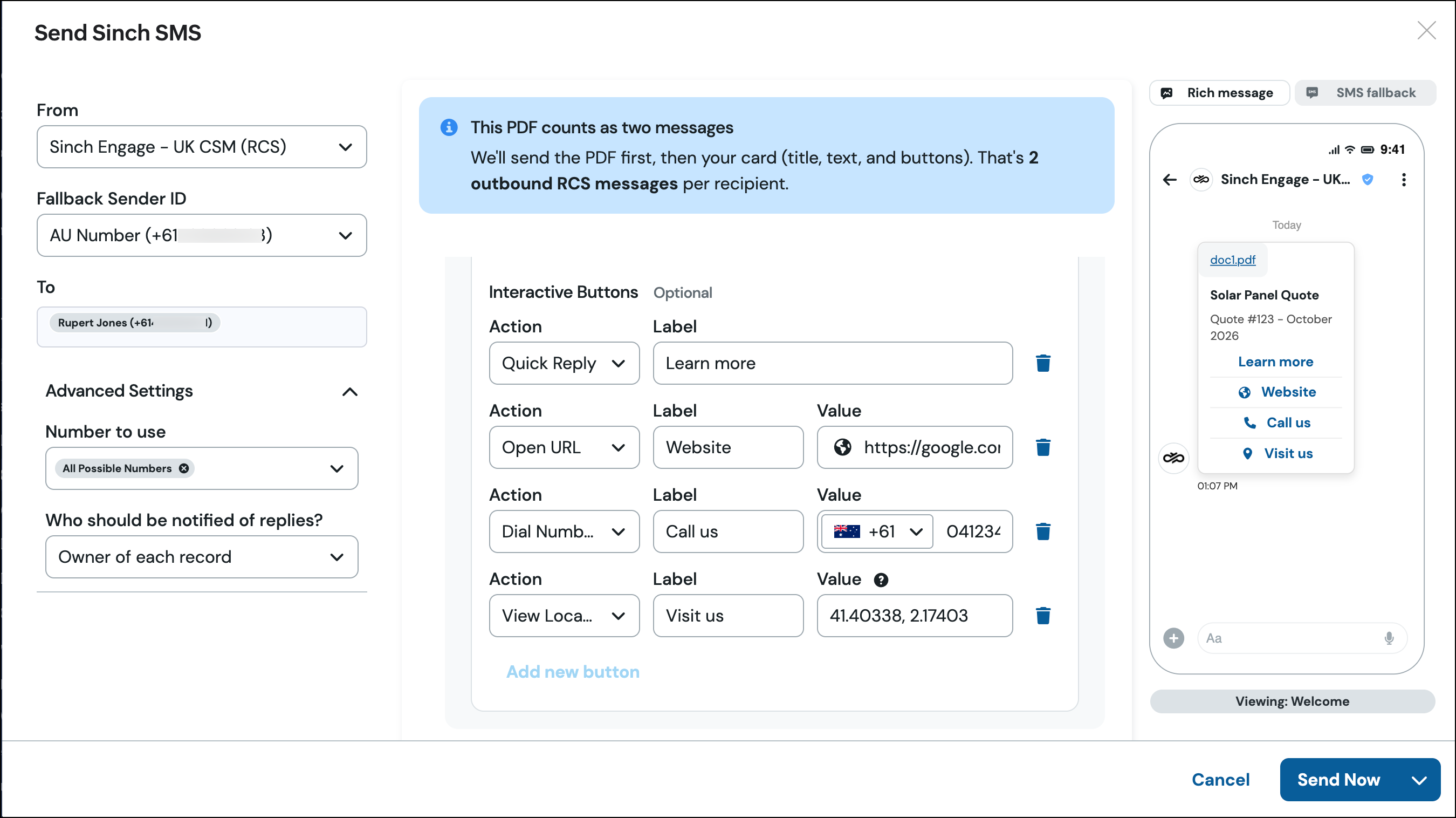
Task: Open the Number to use dropdown
Action: [x=202, y=468]
